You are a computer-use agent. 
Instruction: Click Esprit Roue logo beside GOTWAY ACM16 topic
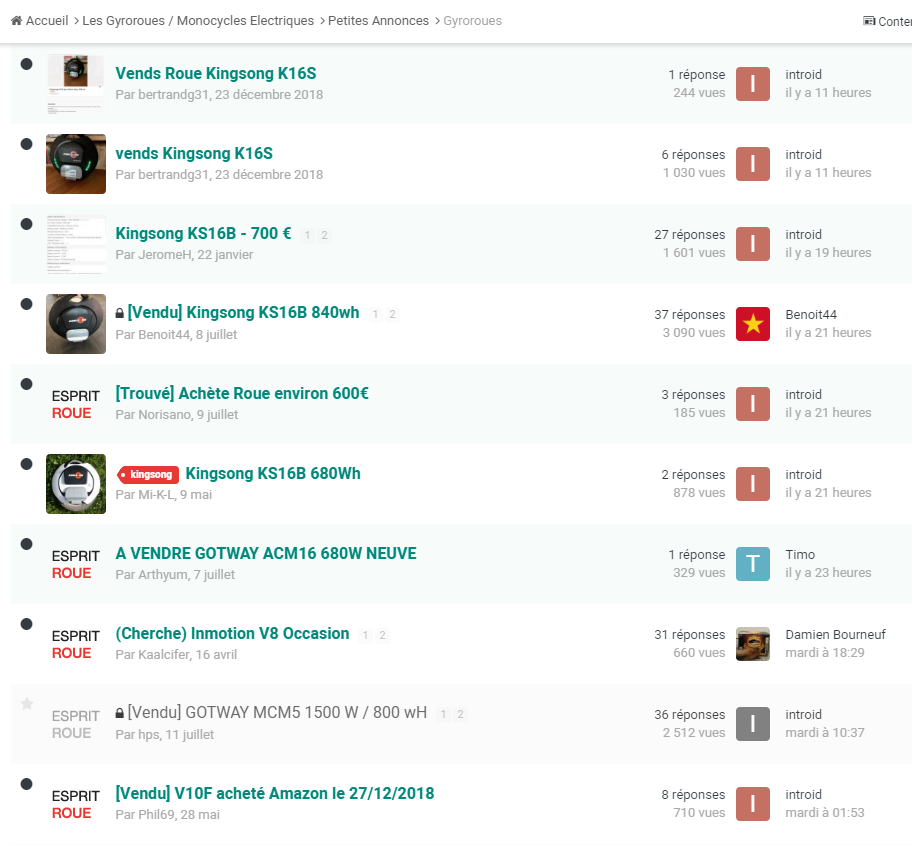(76, 564)
